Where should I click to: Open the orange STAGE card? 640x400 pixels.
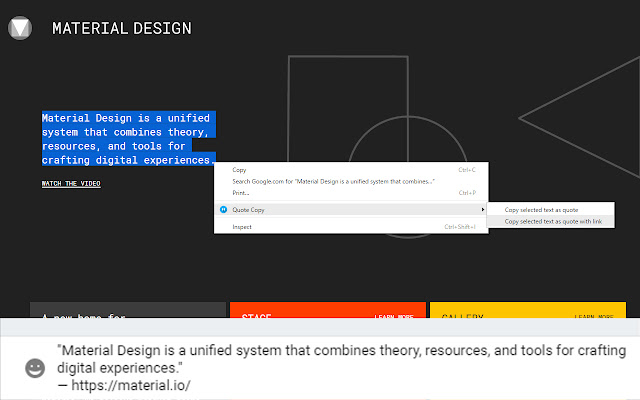click(x=328, y=310)
